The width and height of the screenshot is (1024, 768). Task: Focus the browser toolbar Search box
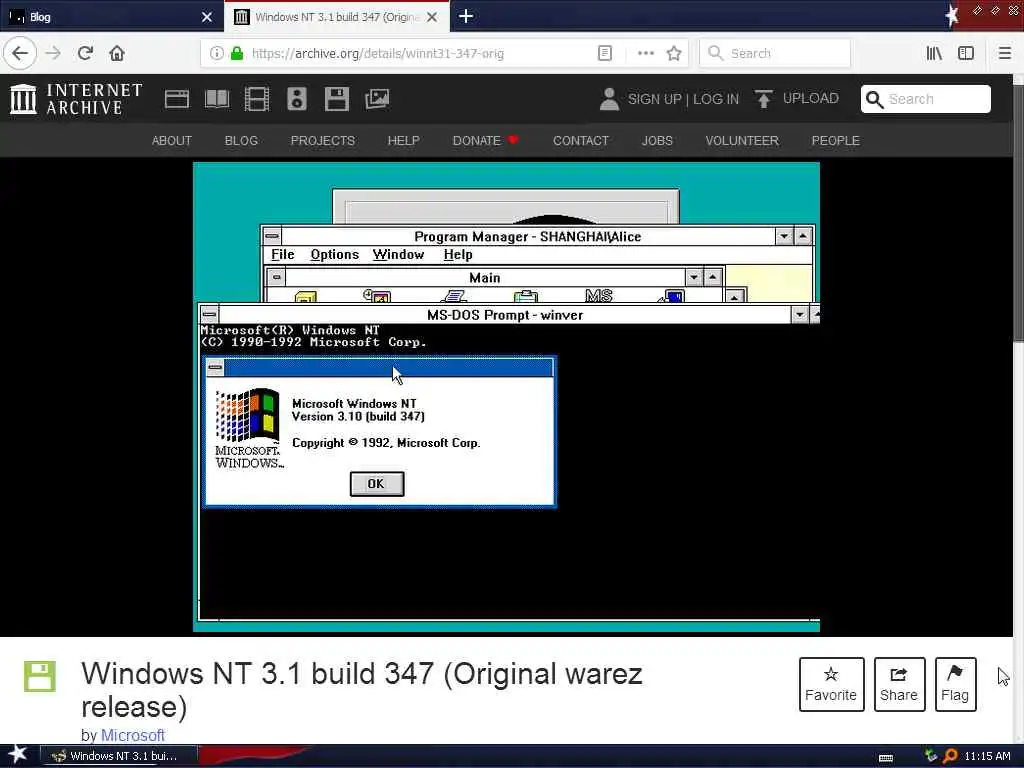[775, 54]
